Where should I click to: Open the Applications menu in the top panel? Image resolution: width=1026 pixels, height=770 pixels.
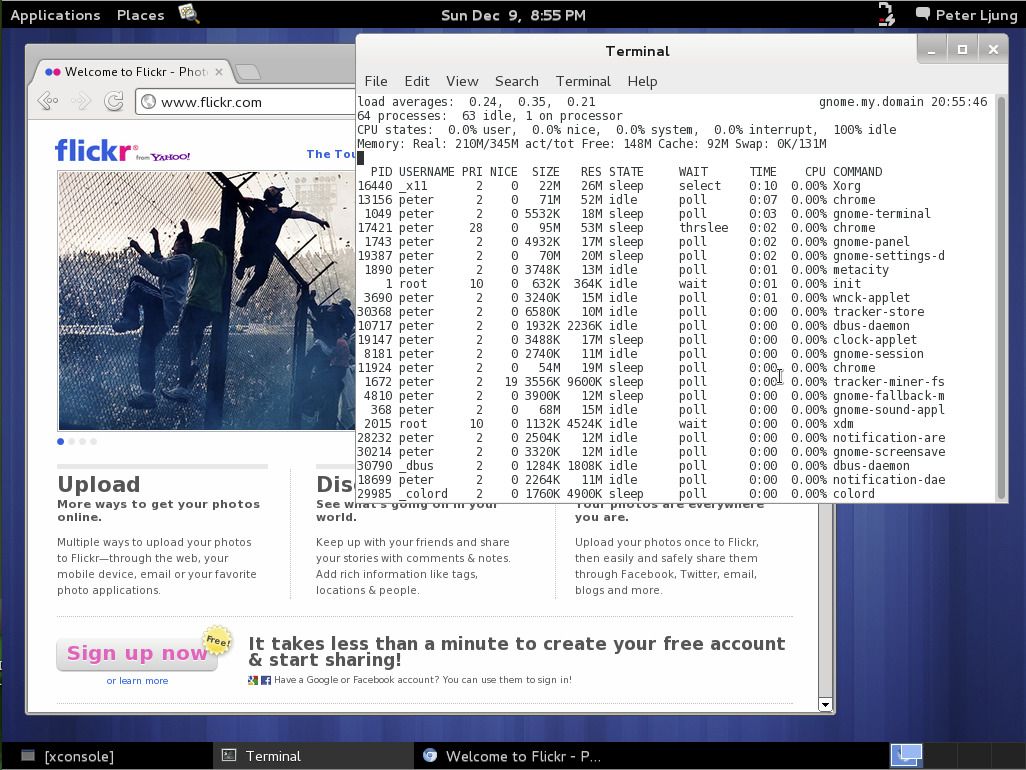click(55, 14)
